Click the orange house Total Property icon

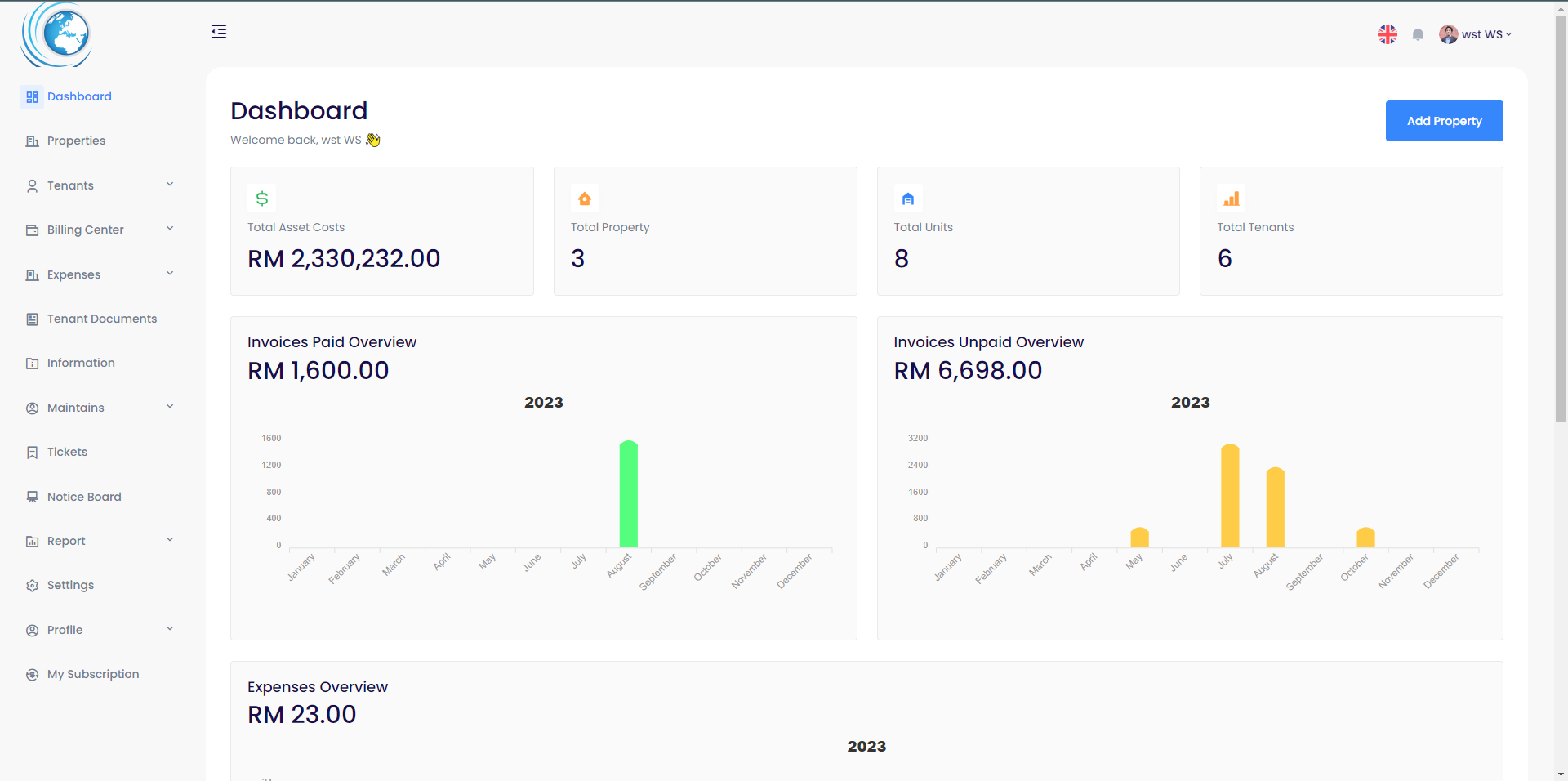tap(585, 199)
